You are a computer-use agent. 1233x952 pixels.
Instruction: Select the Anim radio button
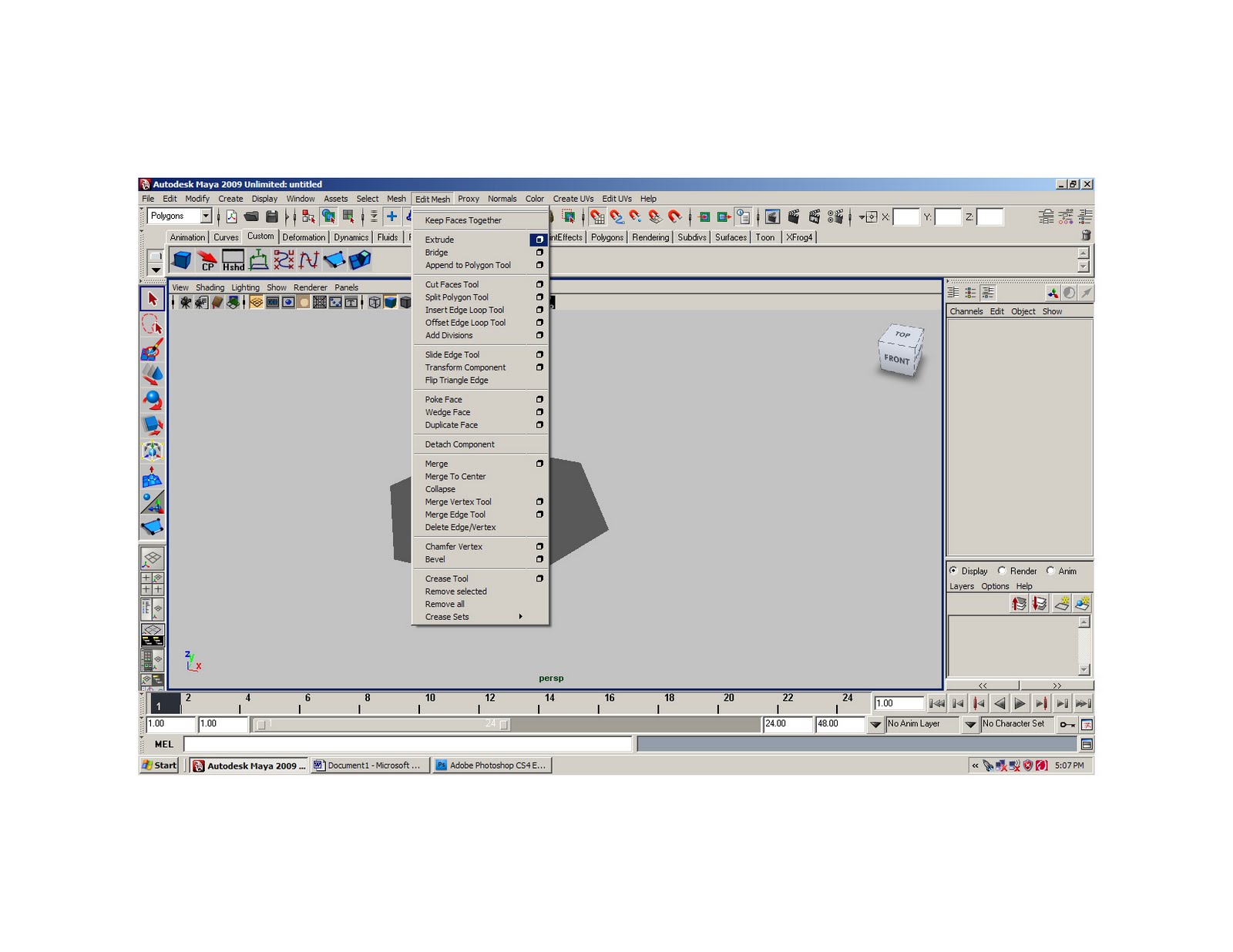point(1050,571)
